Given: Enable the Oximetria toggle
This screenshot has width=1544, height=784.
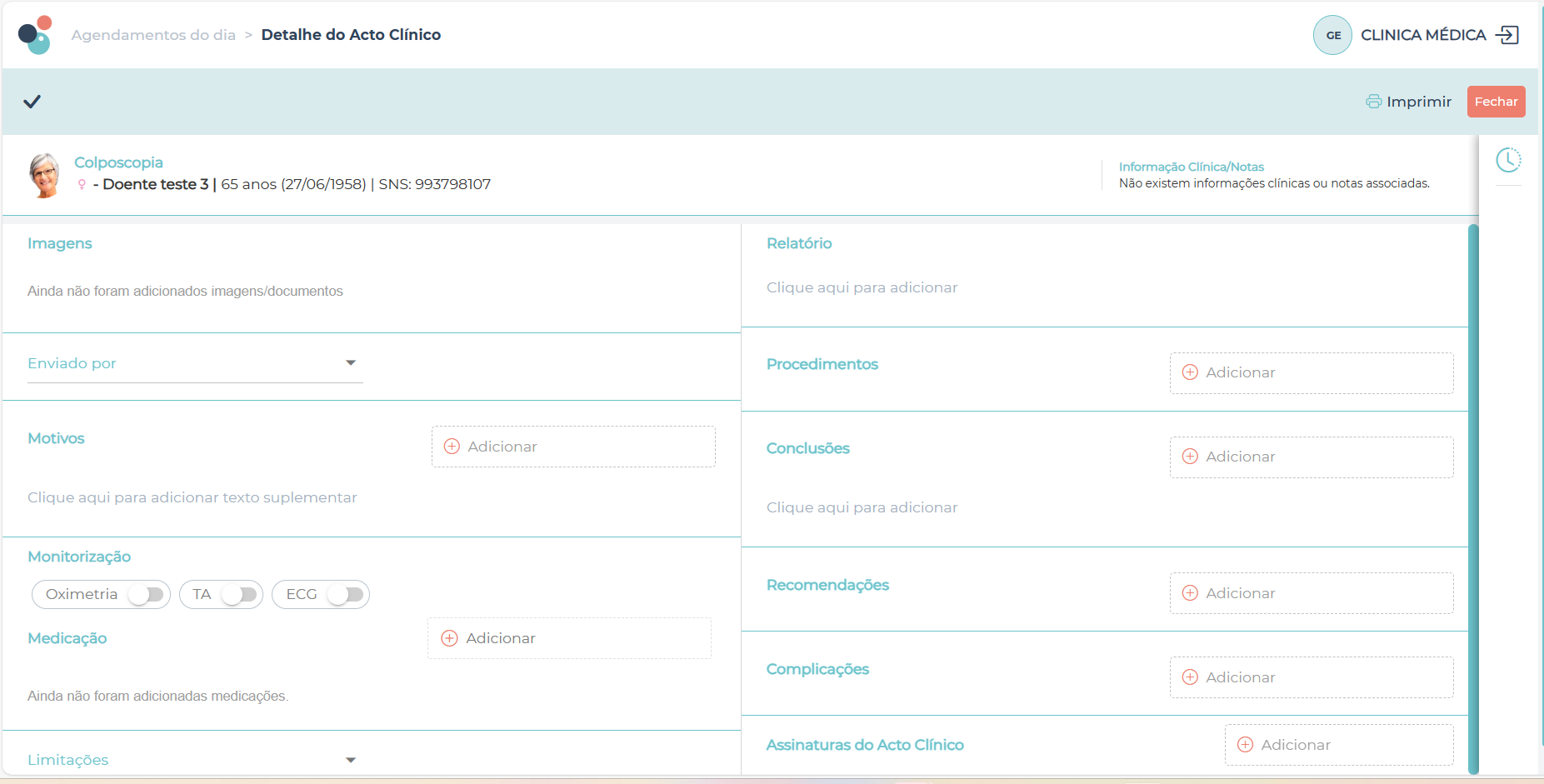Looking at the screenshot, I should [147, 595].
